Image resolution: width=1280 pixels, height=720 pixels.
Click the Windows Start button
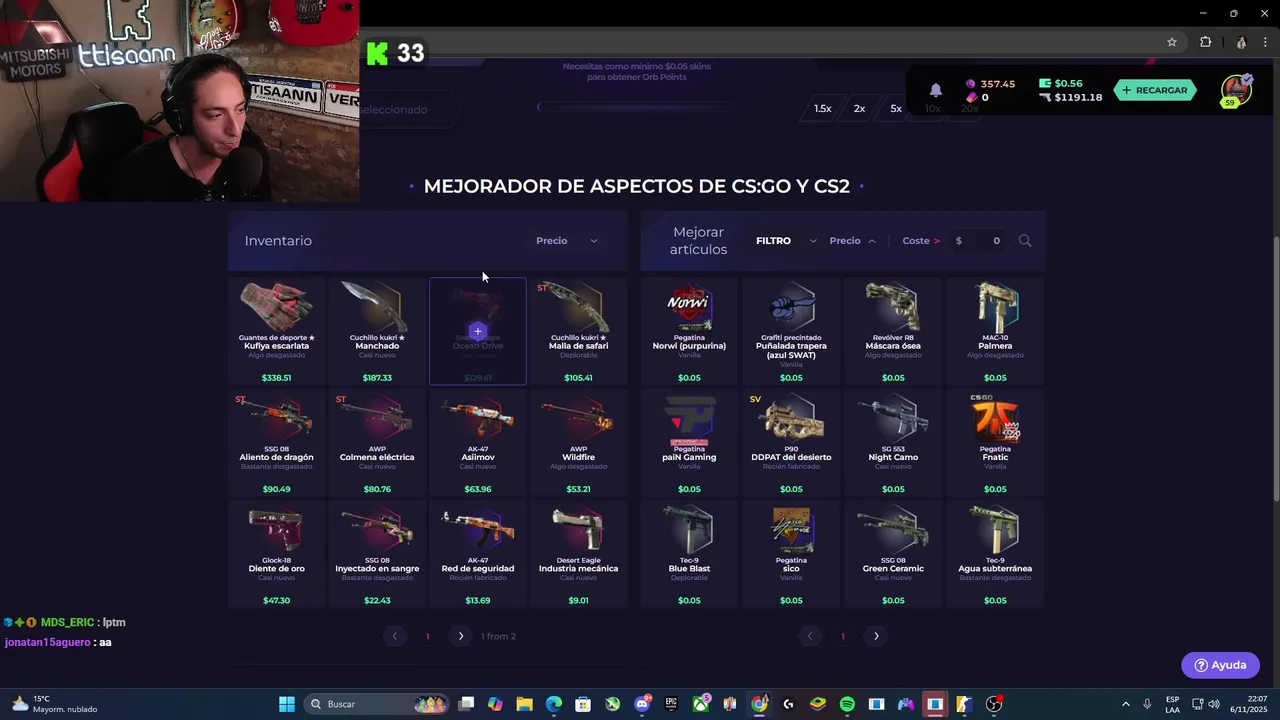pos(287,704)
